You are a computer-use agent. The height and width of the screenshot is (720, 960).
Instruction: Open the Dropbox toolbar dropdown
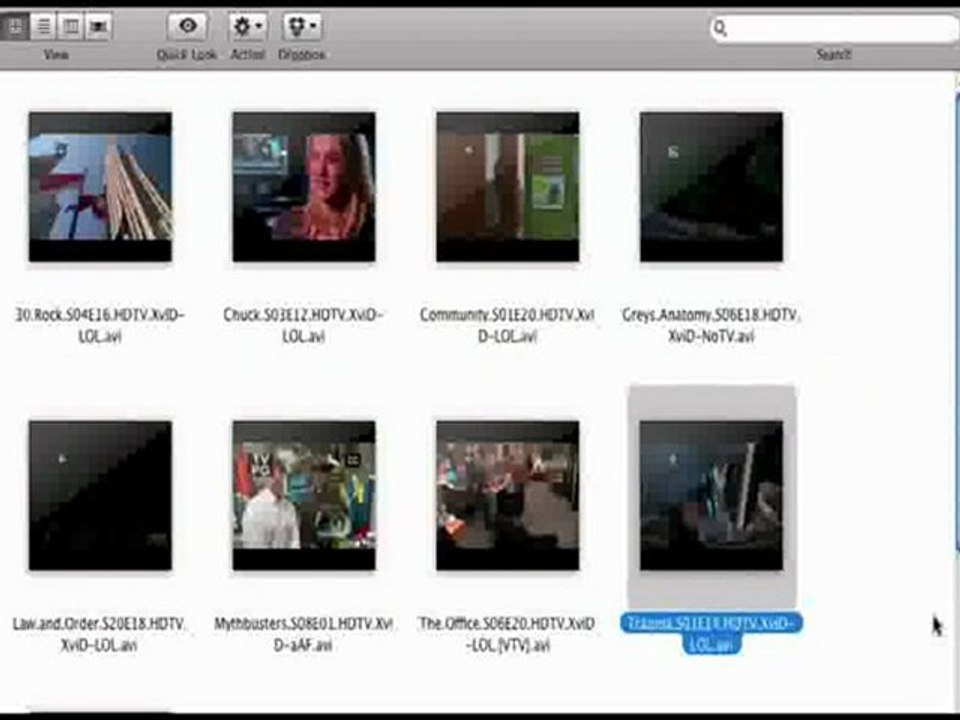(302, 26)
